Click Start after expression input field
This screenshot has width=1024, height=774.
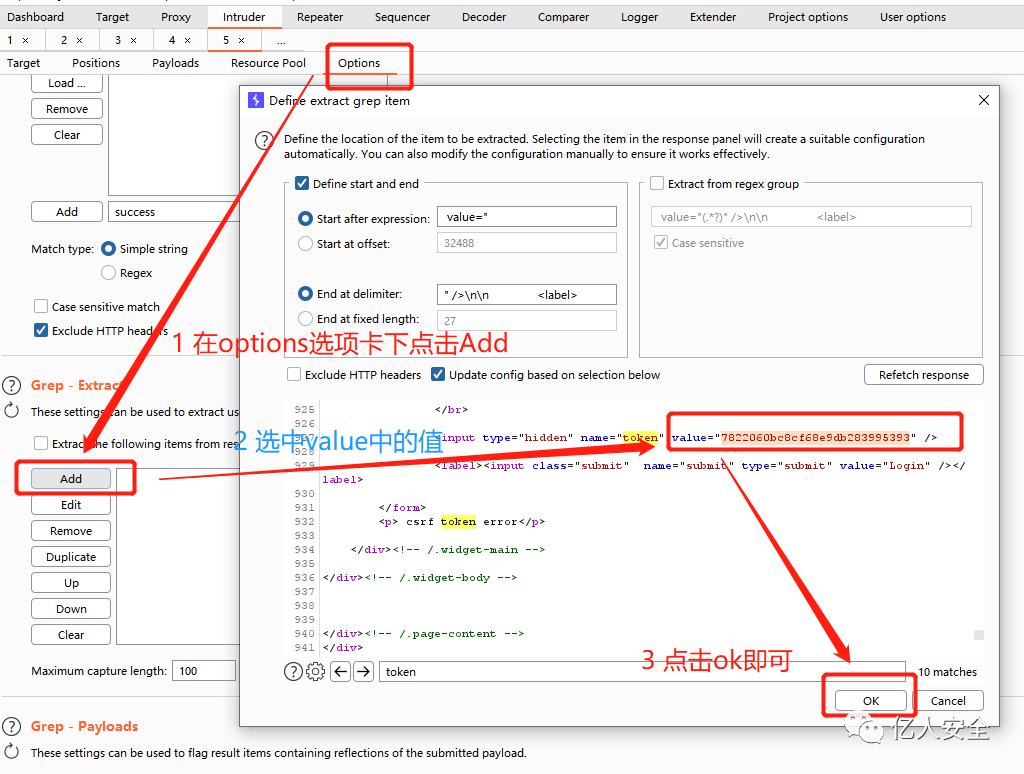pos(526,217)
